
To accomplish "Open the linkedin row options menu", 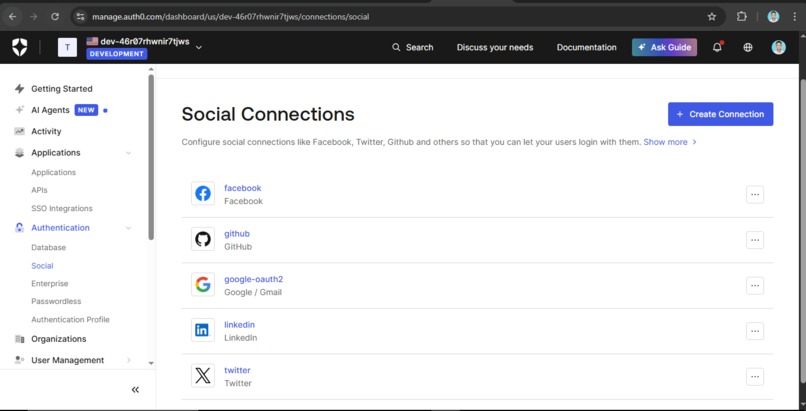I will click(x=755, y=331).
